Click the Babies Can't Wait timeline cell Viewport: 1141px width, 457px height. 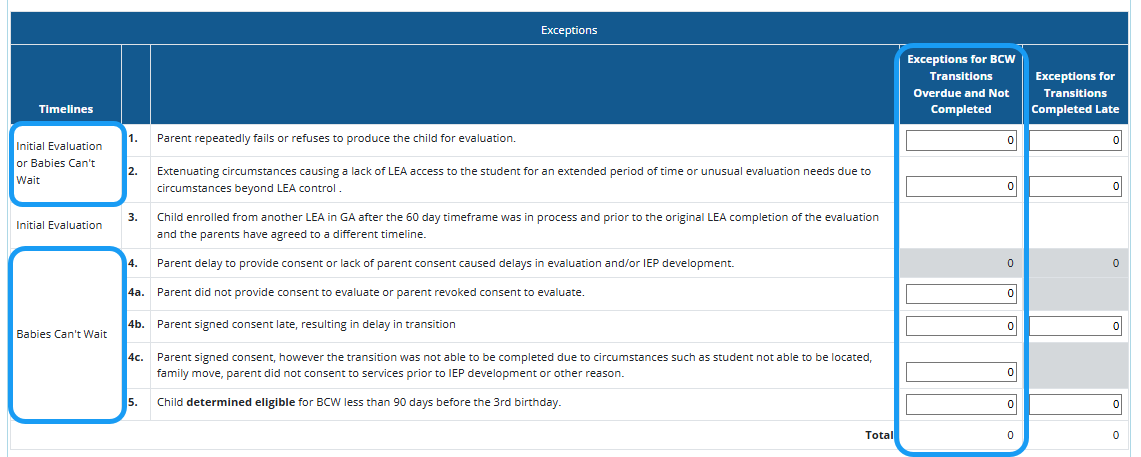click(x=62, y=334)
